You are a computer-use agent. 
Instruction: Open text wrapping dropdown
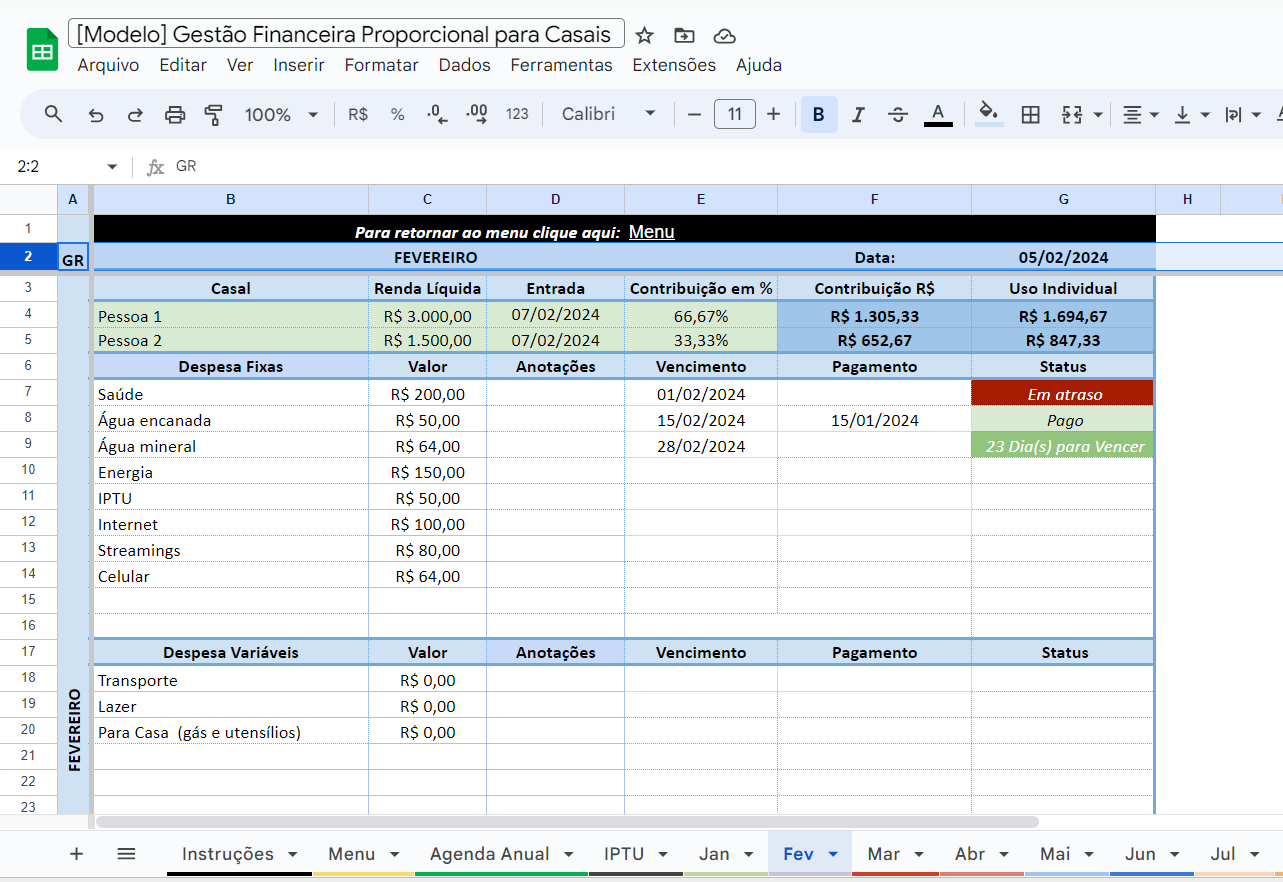point(1242,114)
